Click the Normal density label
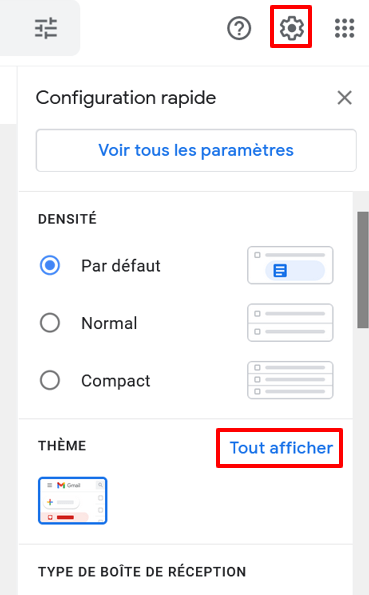 tap(109, 323)
